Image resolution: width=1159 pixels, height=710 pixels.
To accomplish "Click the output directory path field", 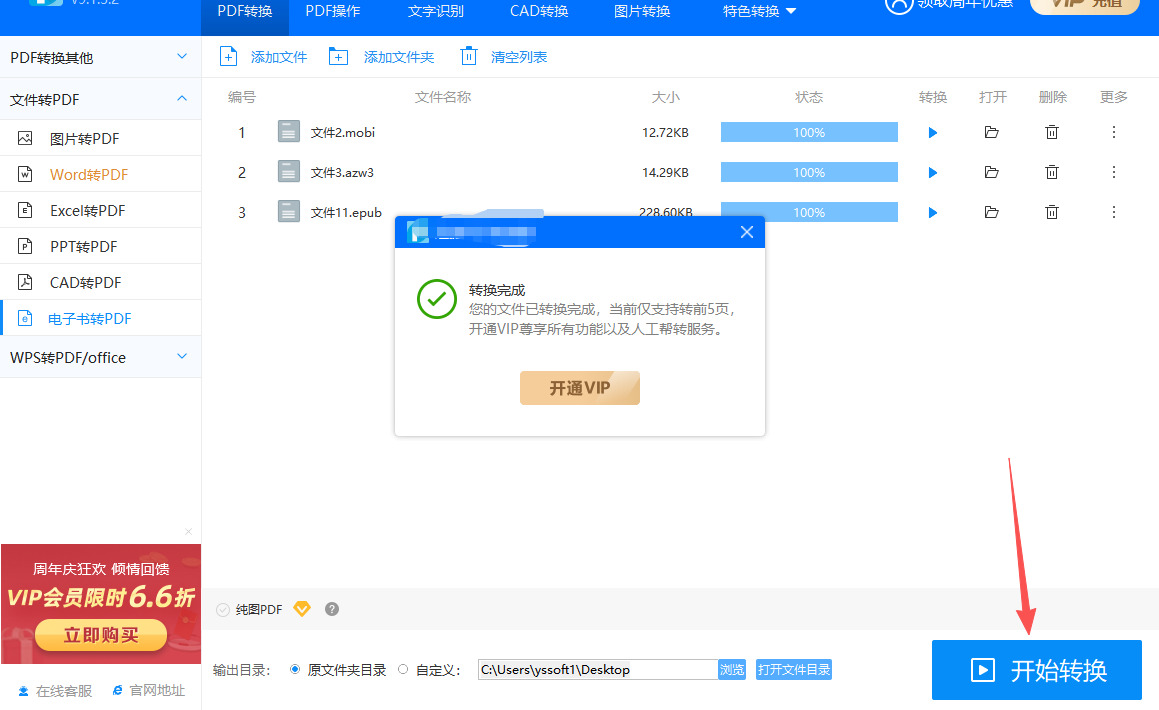I will [597, 669].
